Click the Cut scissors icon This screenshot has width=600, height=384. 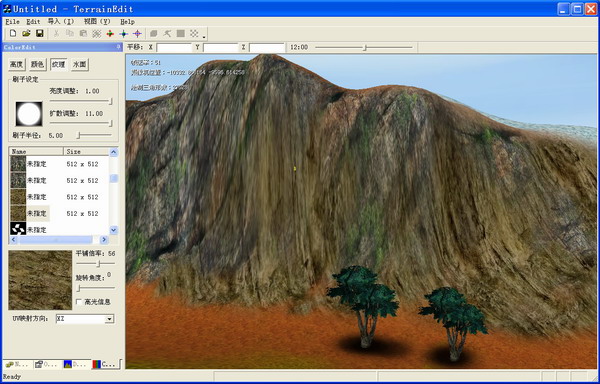[56, 34]
